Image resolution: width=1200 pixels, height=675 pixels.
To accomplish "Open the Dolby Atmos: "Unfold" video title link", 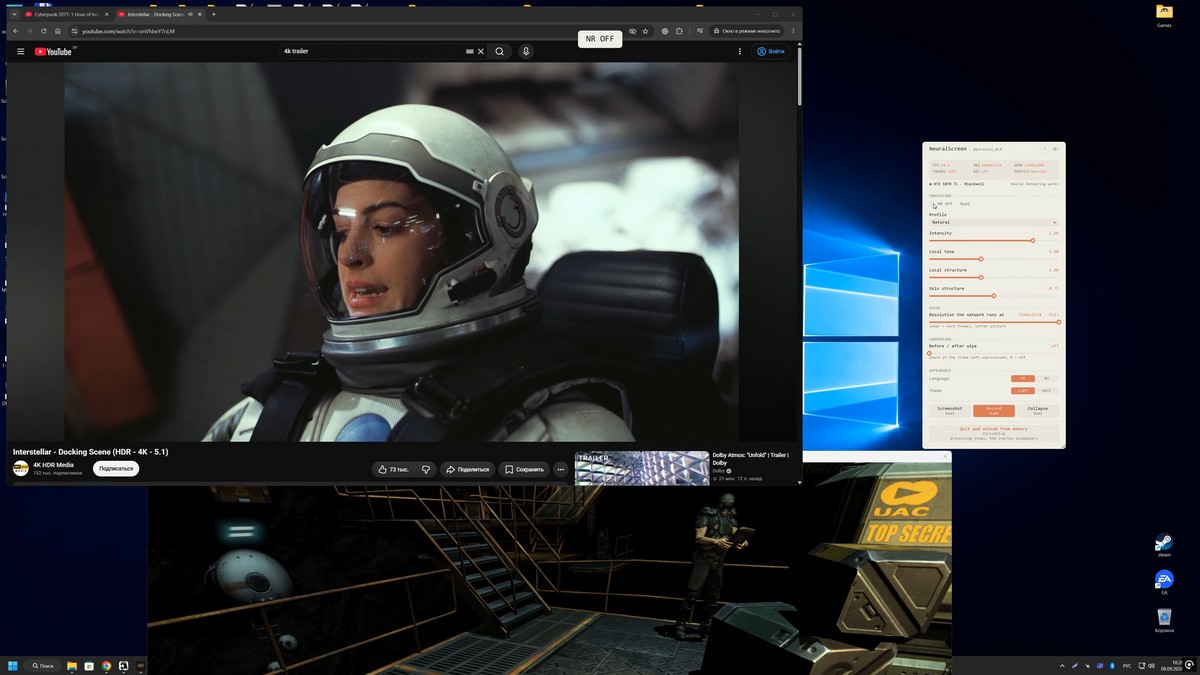I will pyautogui.click(x=751, y=459).
